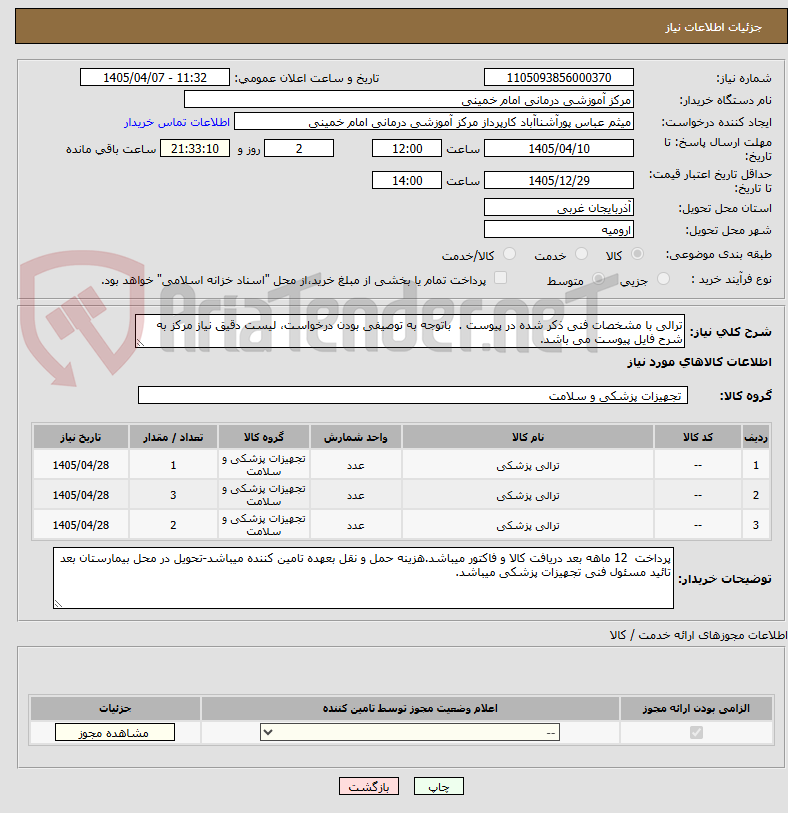Image resolution: width=788 pixels, height=813 pixels.
Task: Open the license status dropdown
Action: tap(410, 733)
